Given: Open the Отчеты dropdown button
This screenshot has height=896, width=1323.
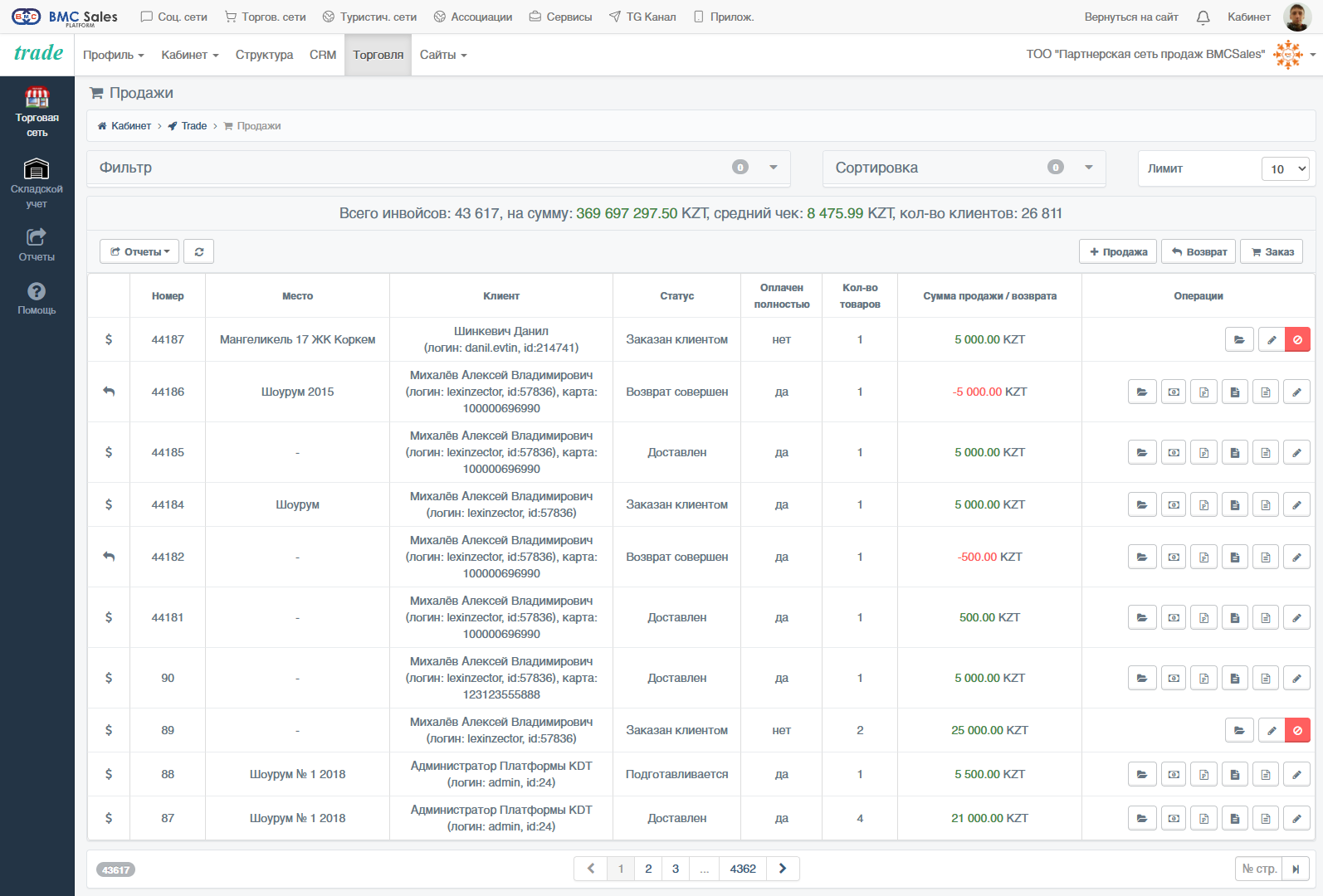Looking at the screenshot, I should pos(139,251).
